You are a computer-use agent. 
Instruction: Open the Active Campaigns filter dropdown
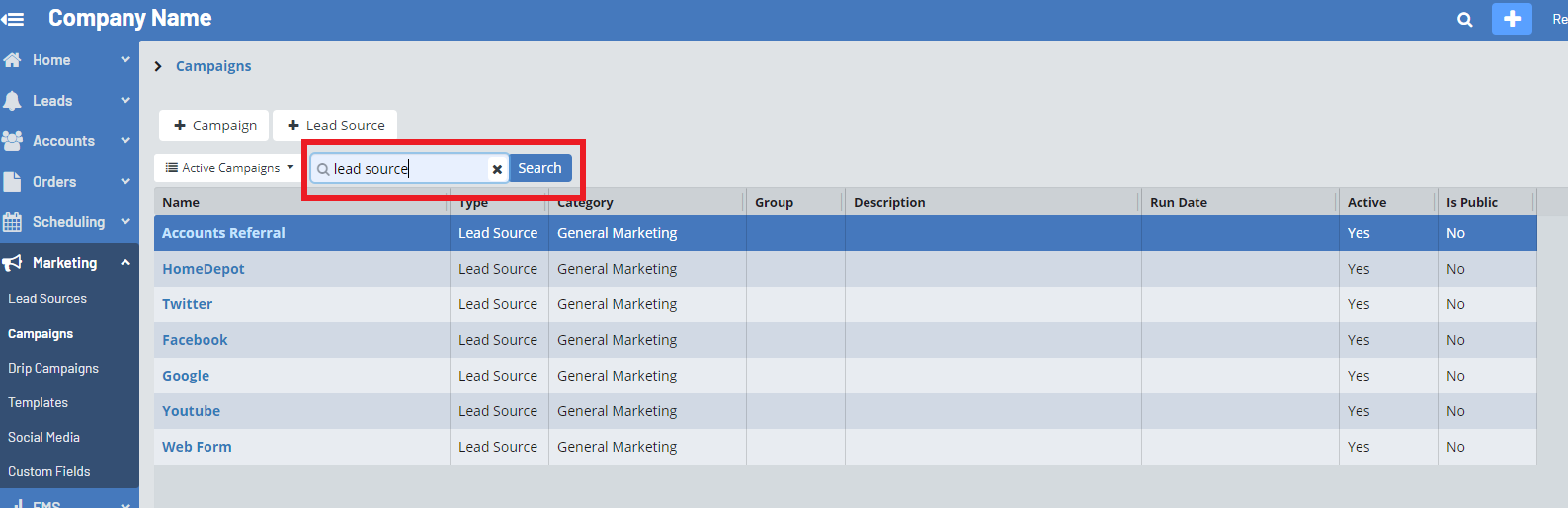click(229, 168)
